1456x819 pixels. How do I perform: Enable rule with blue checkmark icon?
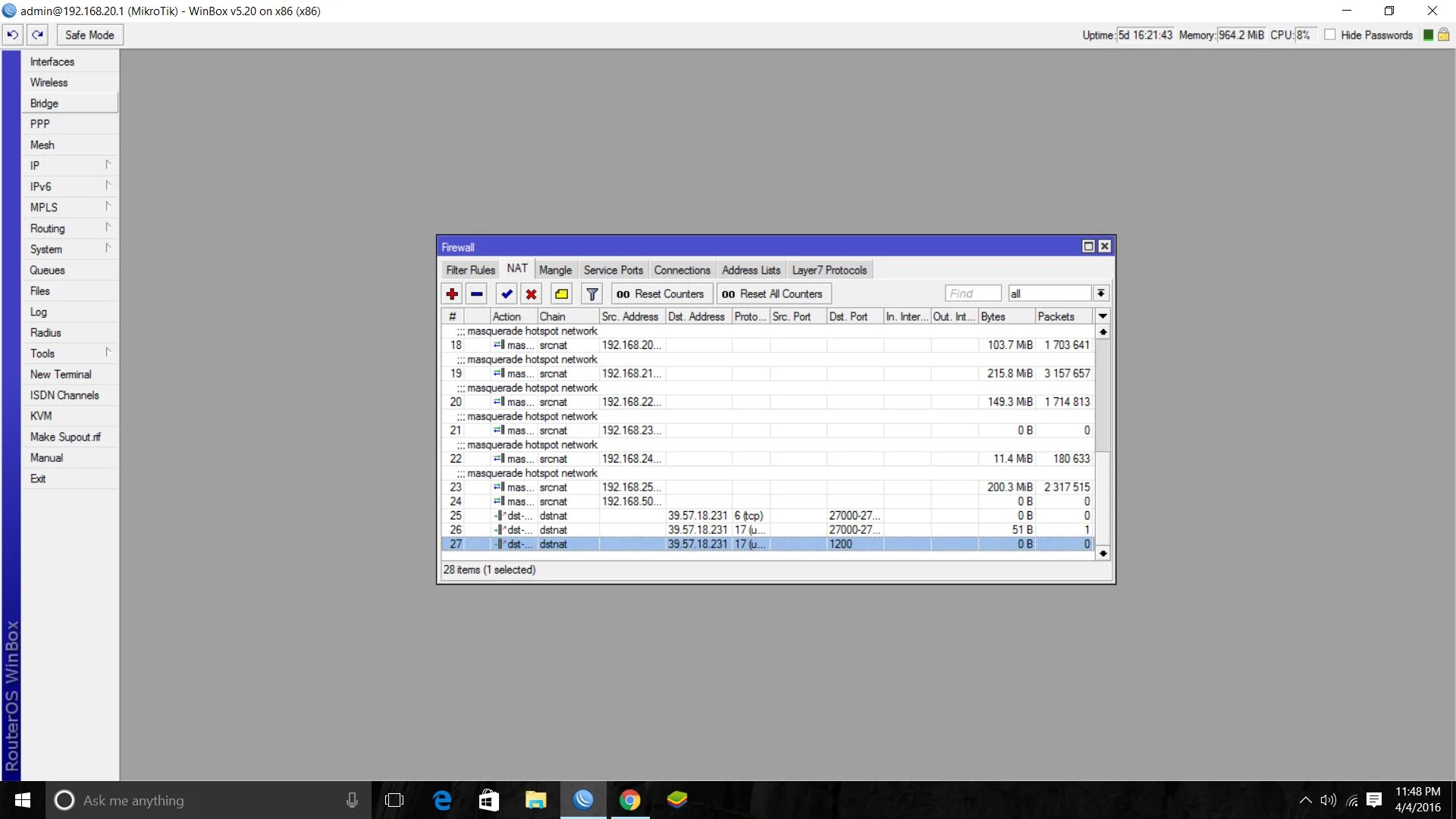[x=507, y=293]
